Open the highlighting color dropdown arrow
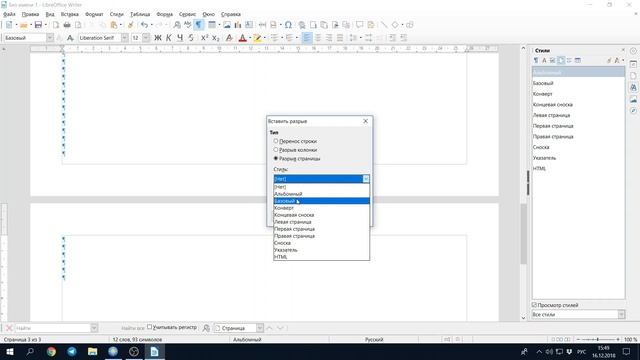Image resolution: width=640 pixels, height=360 pixels. pyautogui.click(x=264, y=38)
